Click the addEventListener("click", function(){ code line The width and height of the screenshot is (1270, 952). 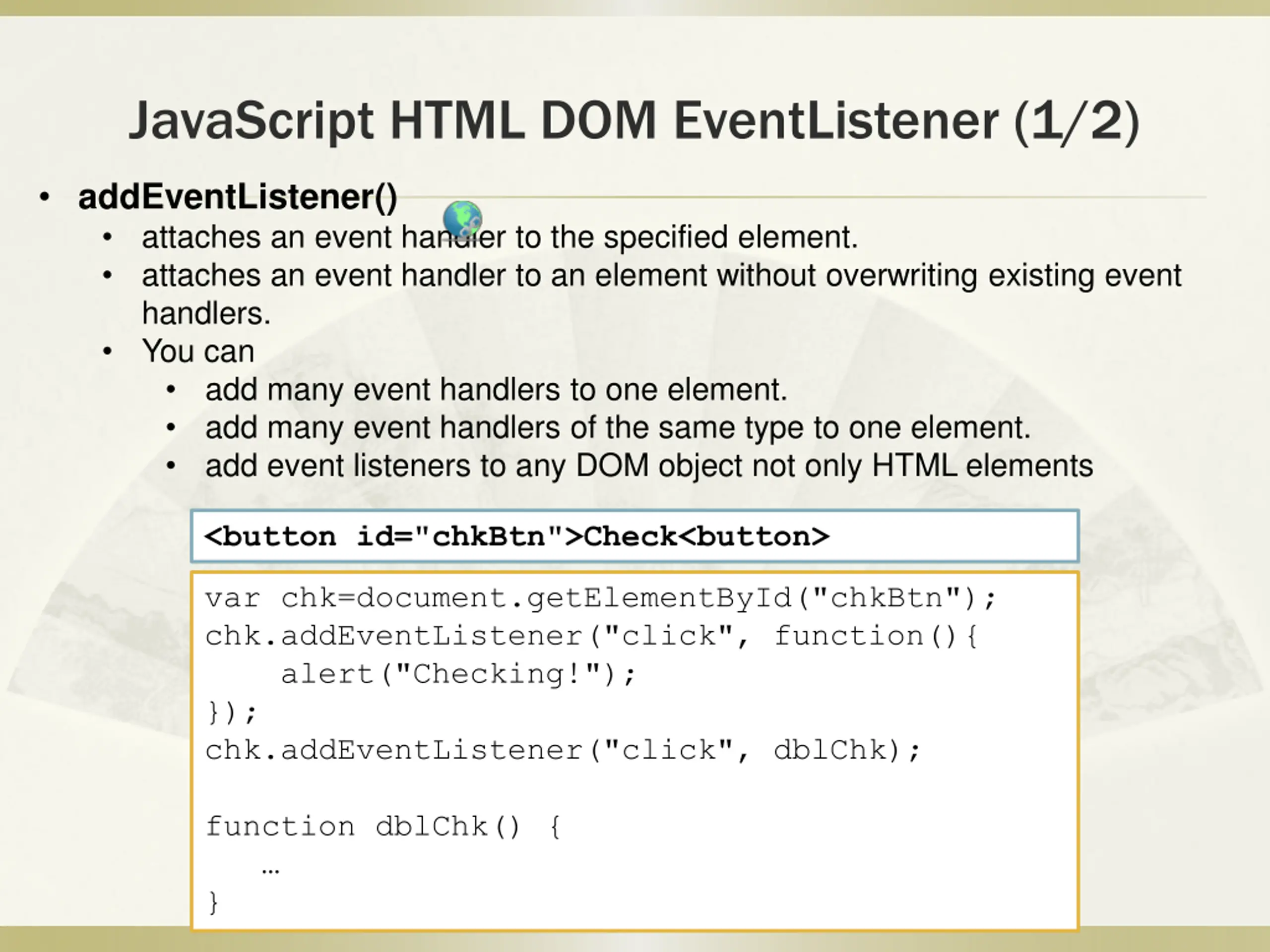click(x=592, y=636)
